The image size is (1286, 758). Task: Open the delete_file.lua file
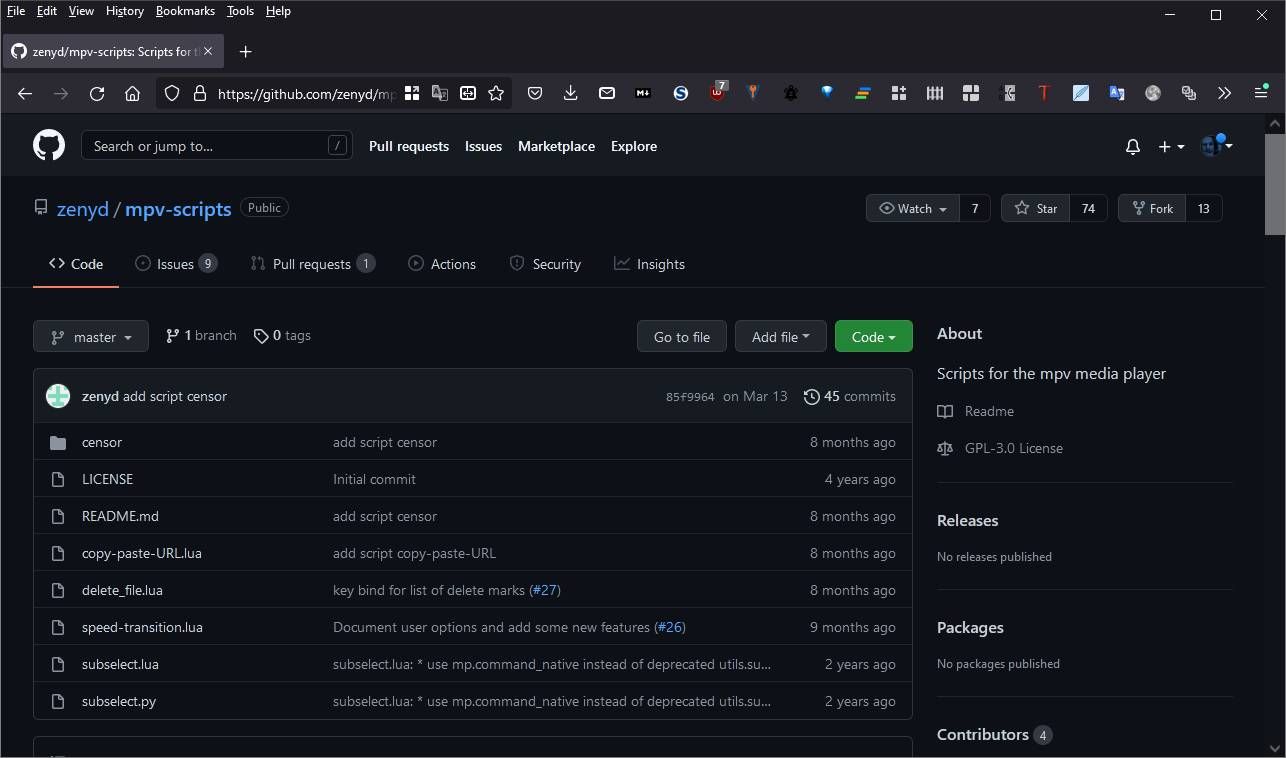[x=122, y=590]
